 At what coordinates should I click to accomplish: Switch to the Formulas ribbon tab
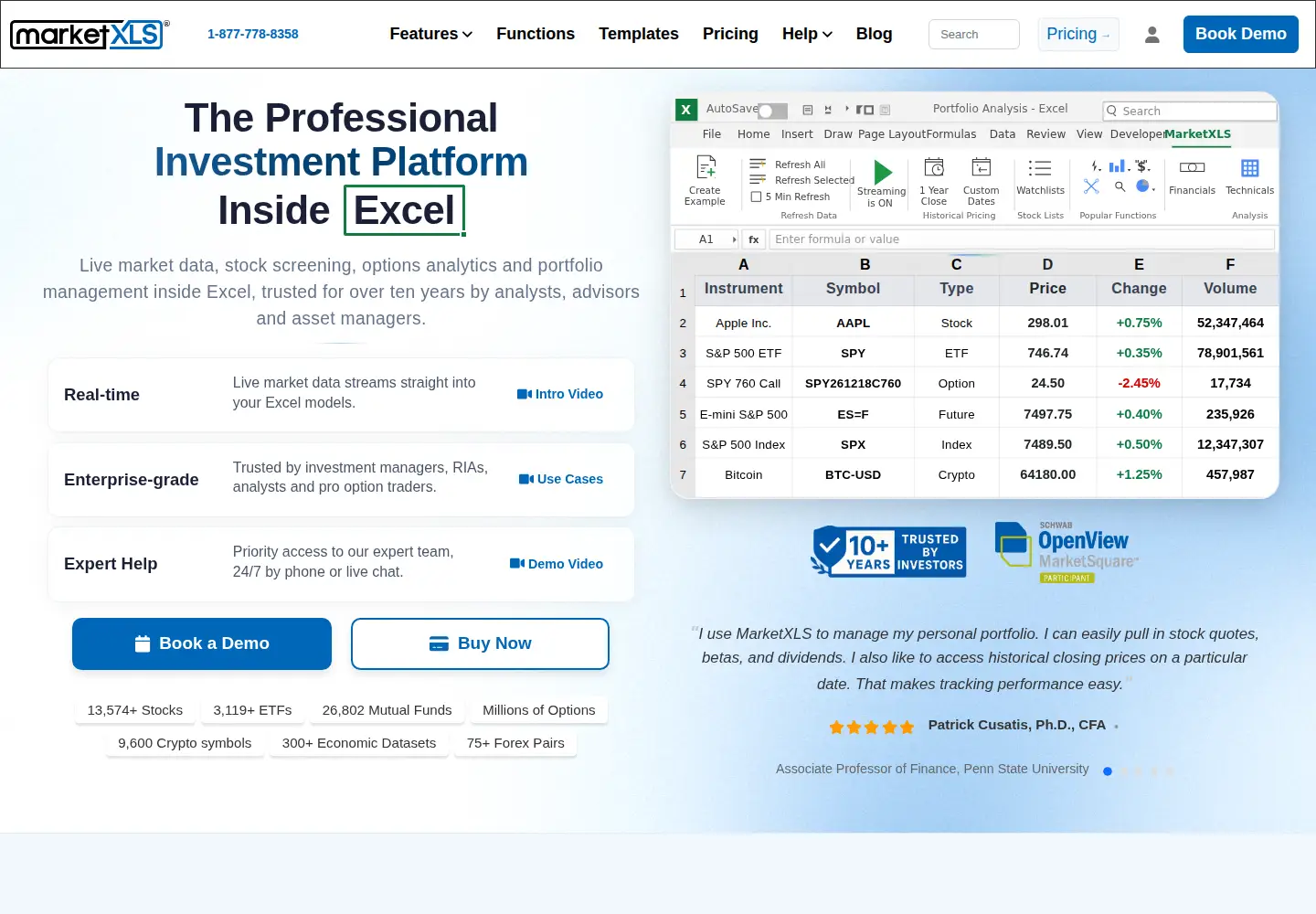click(951, 134)
